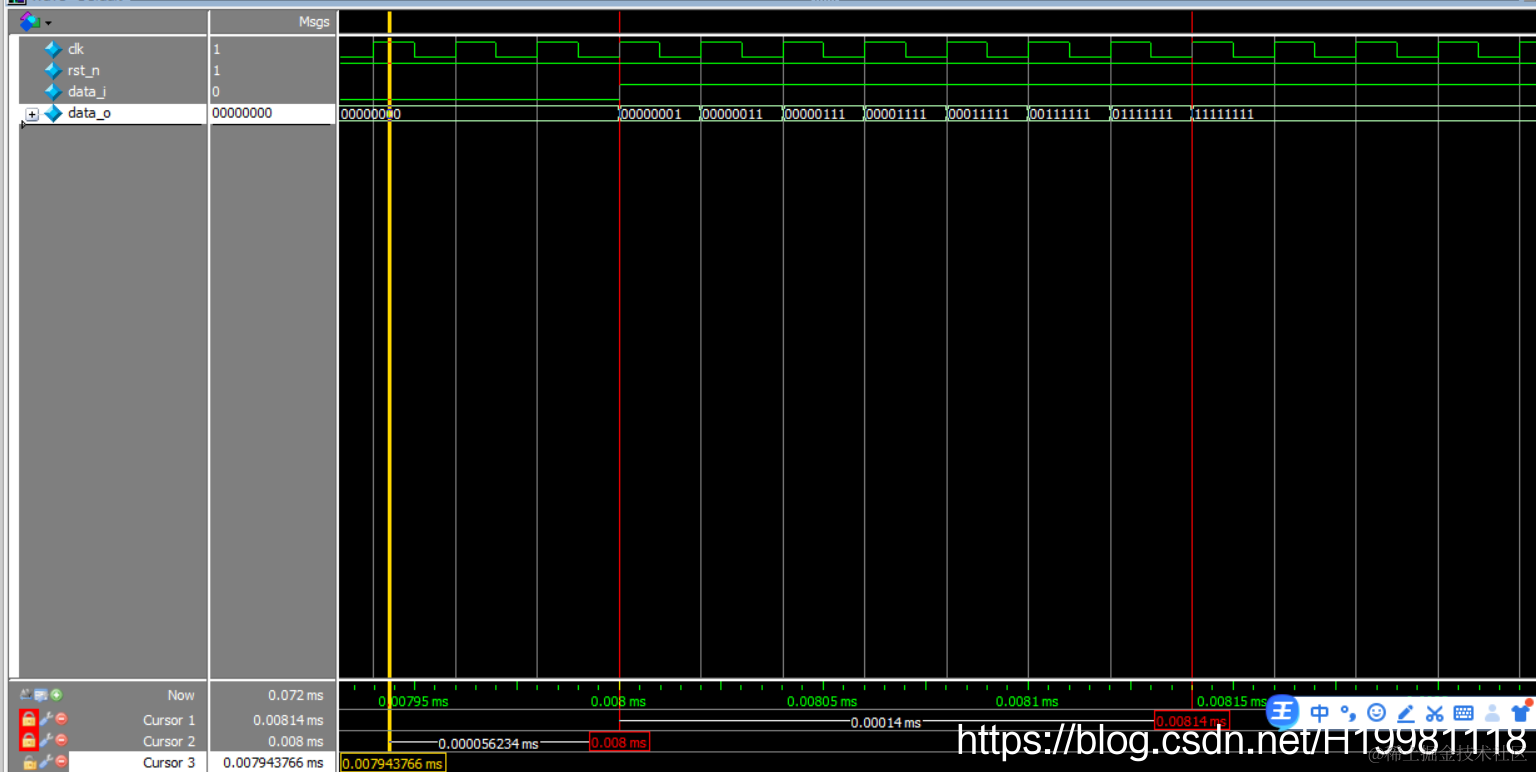
Task: Click the 0.00014 ms cursor delta label
Action: 886,722
